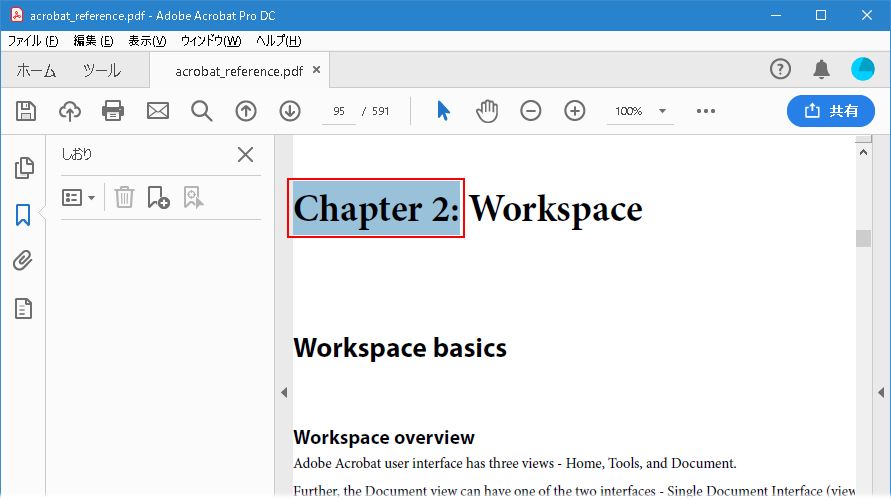Click the page number field showing 95
The width and height of the screenshot is (891, 500).
click(x=339, y=111)
